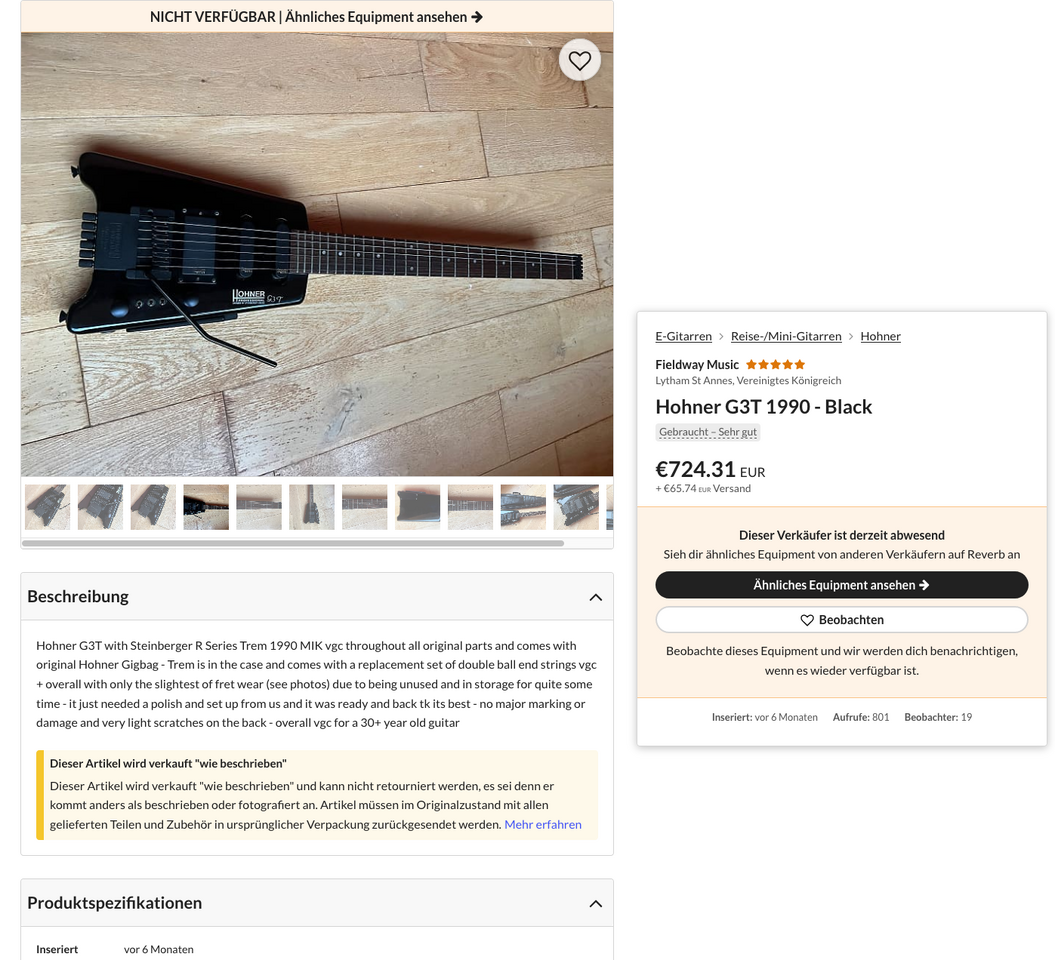Click the five-star seller rating
Image resolution: width=1055 pixels, height=960 pixels.
pos(775,365)
